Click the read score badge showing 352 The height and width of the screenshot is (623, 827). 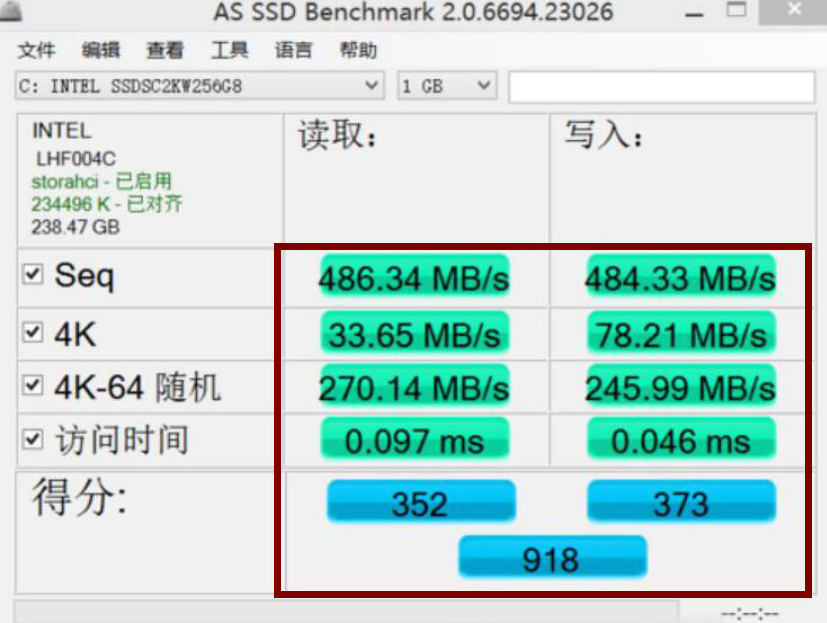420,503
